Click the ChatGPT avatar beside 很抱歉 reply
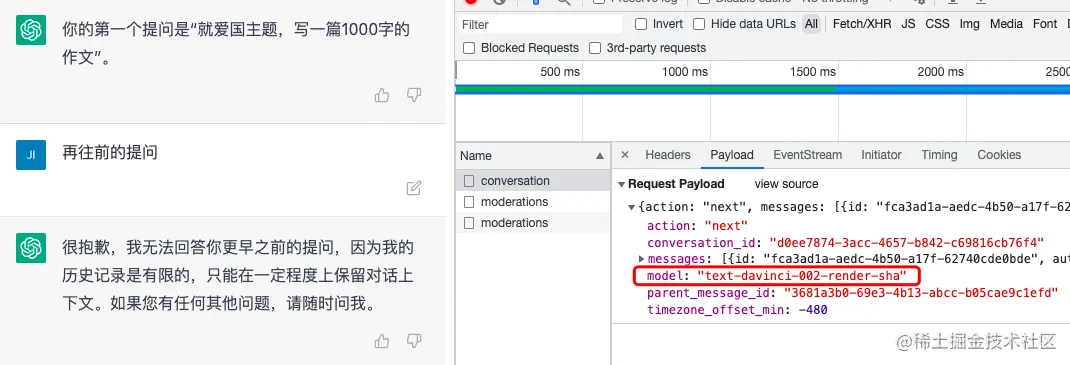Image resolution: width=1070 pixels, height=365 pixels. (31, 247)
